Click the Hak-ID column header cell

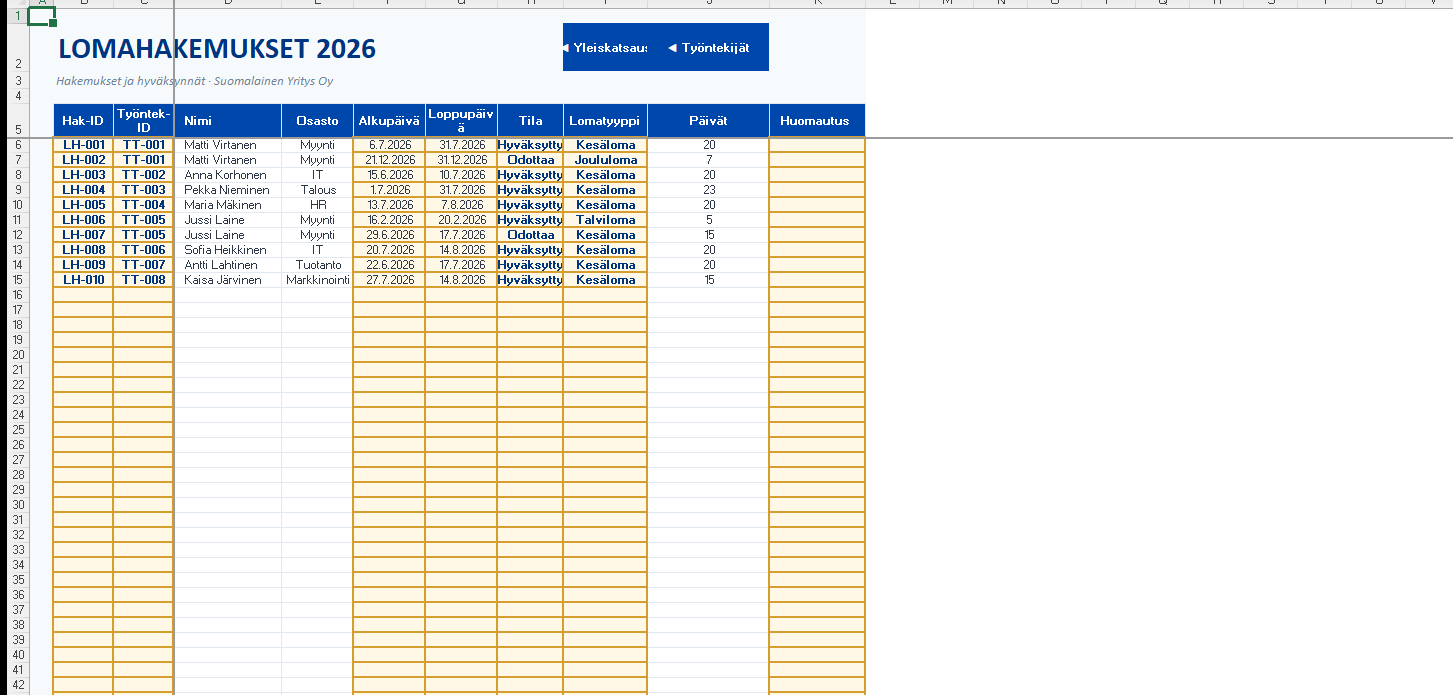click(83, 121)
